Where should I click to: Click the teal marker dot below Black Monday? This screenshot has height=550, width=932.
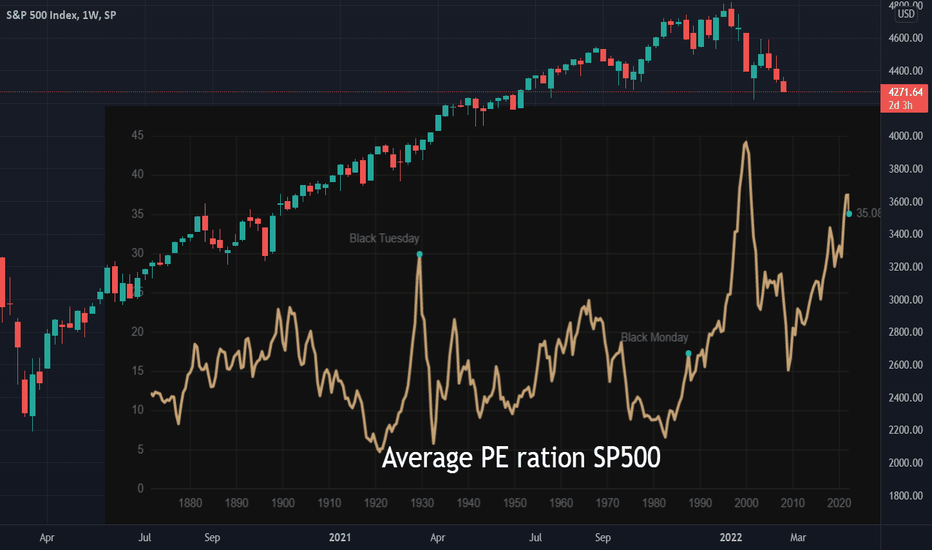point(688,353)
